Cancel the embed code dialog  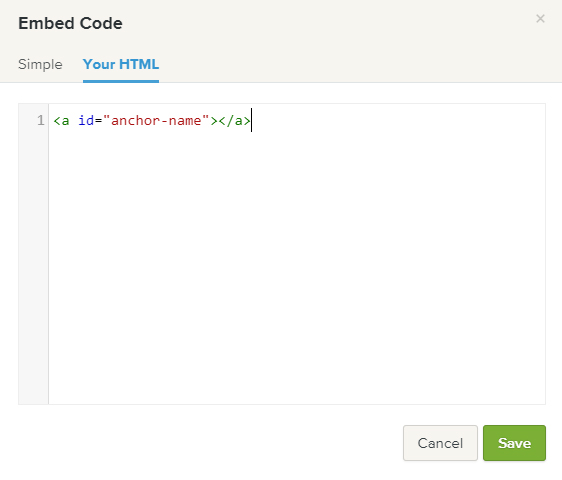440,443
